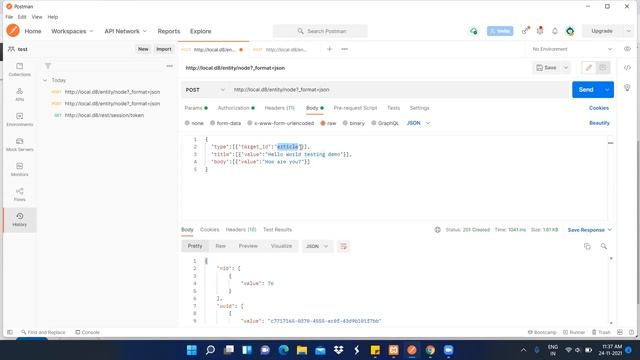Search the response with magnifier icon
Viewport: 640px width, 360px height.
point(604,246)
